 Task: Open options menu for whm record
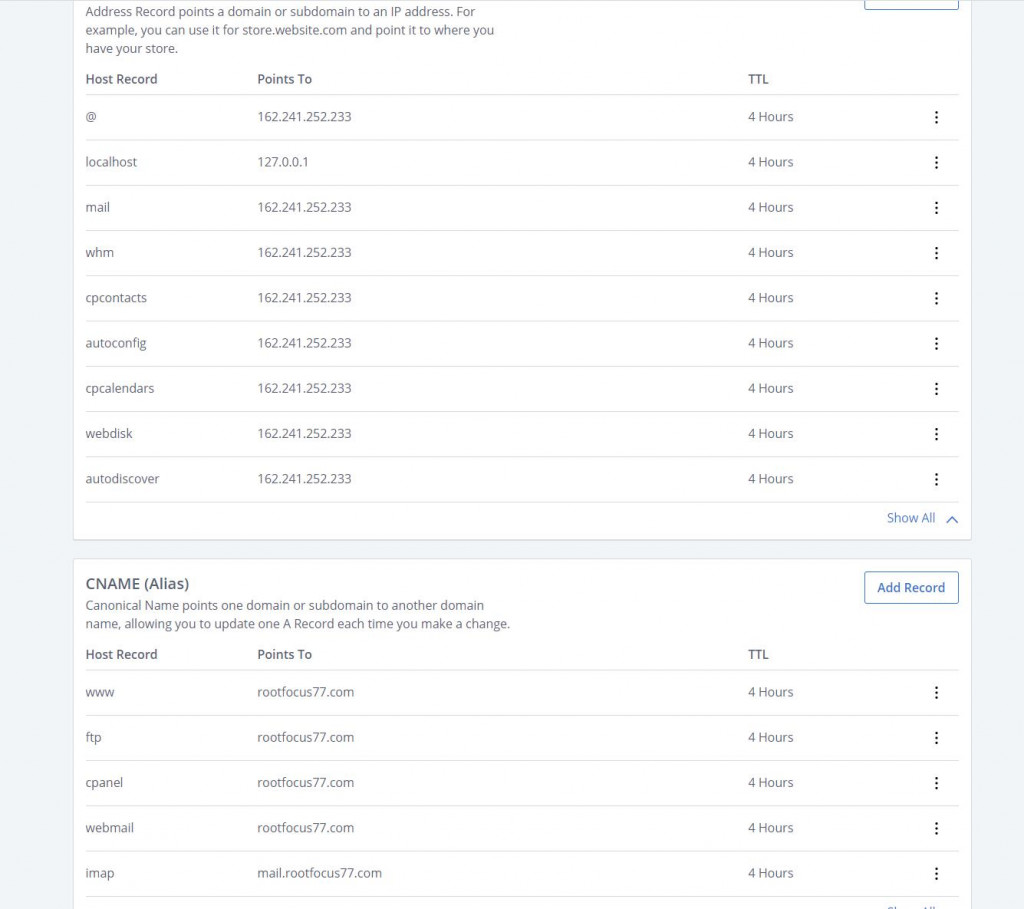tap(936, 253)
